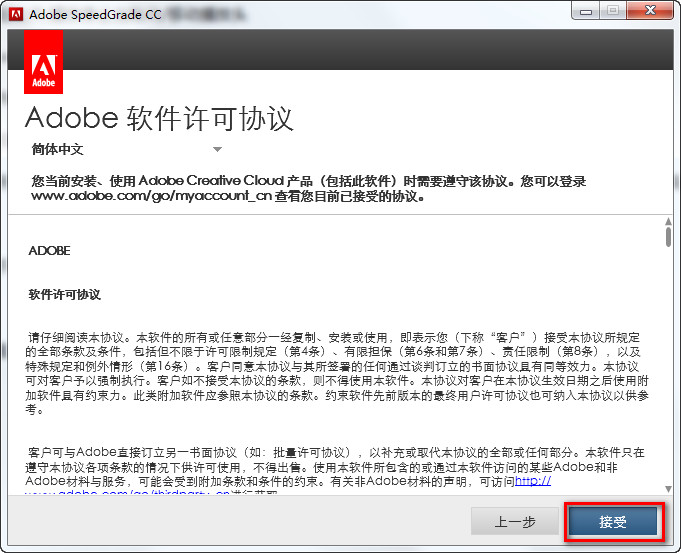Click the www.adobe.com/go/myaccount_cn text
Viewport: 681px width, 553px height.
point(152,196)
